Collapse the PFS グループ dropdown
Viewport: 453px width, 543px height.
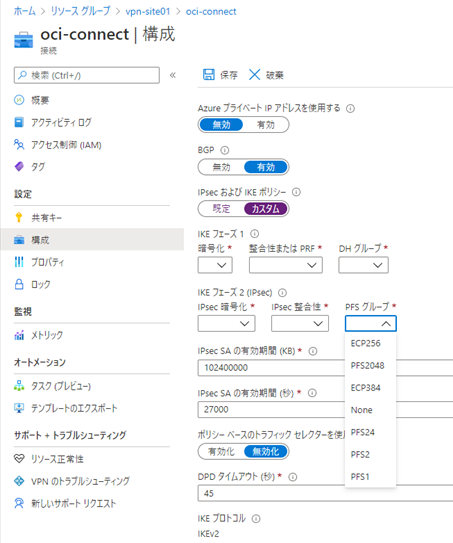tap(371, 323)
